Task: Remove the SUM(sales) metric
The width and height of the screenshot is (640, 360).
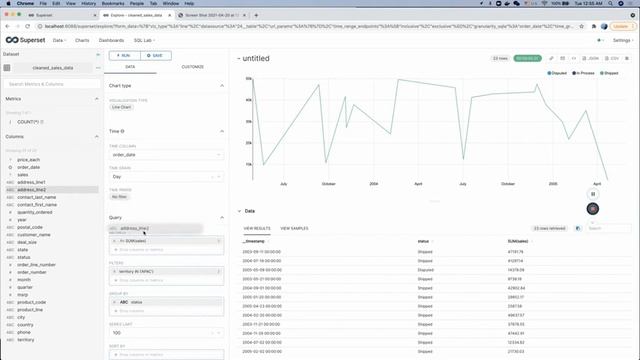Action: (114, 241)
